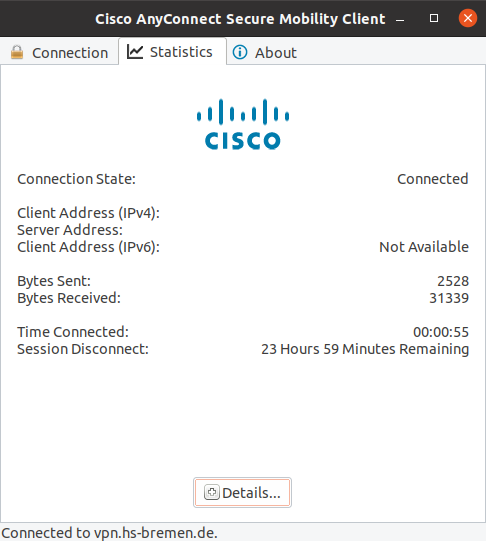The width and height of the screenshot is (486, 541).
Task: Open the Details... button
Action: point(242,493)
